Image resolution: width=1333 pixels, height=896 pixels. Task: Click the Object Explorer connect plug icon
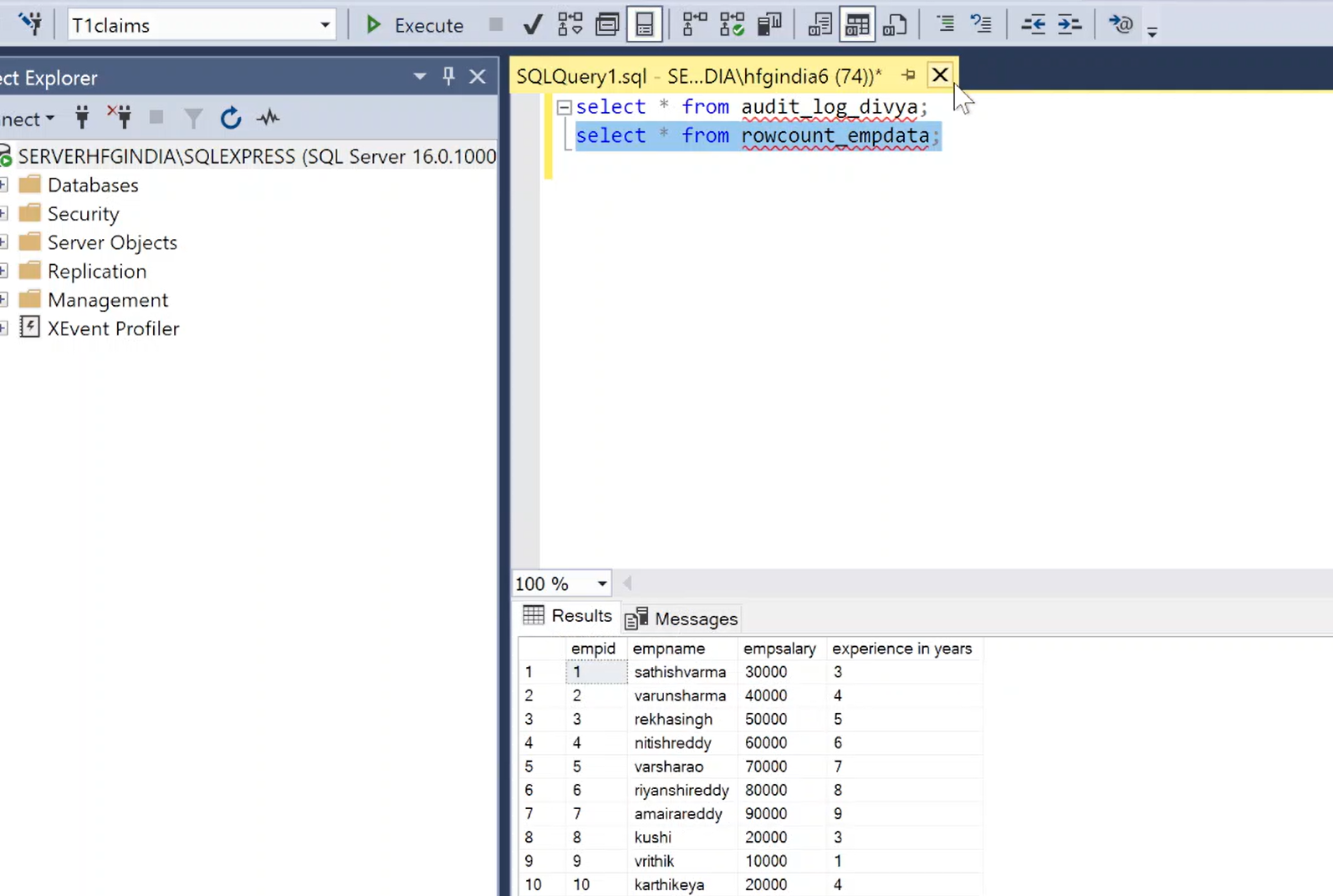[82, 118]
